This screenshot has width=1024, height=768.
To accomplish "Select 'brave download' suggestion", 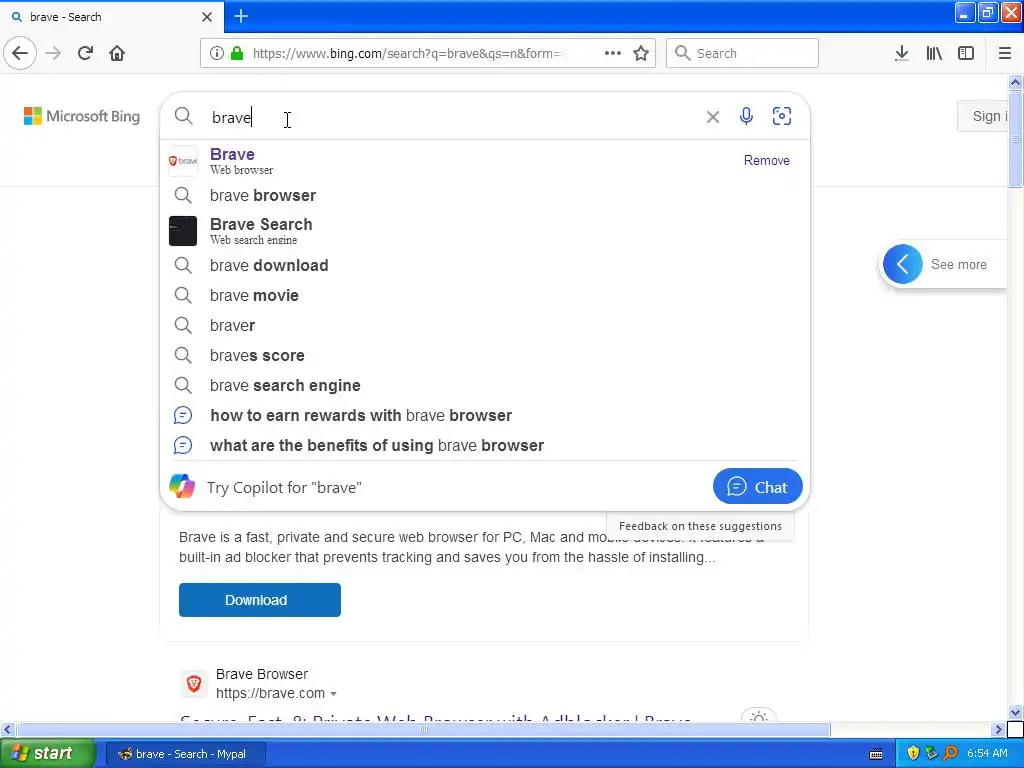I will pyautogui.click(x=484, y=265).
